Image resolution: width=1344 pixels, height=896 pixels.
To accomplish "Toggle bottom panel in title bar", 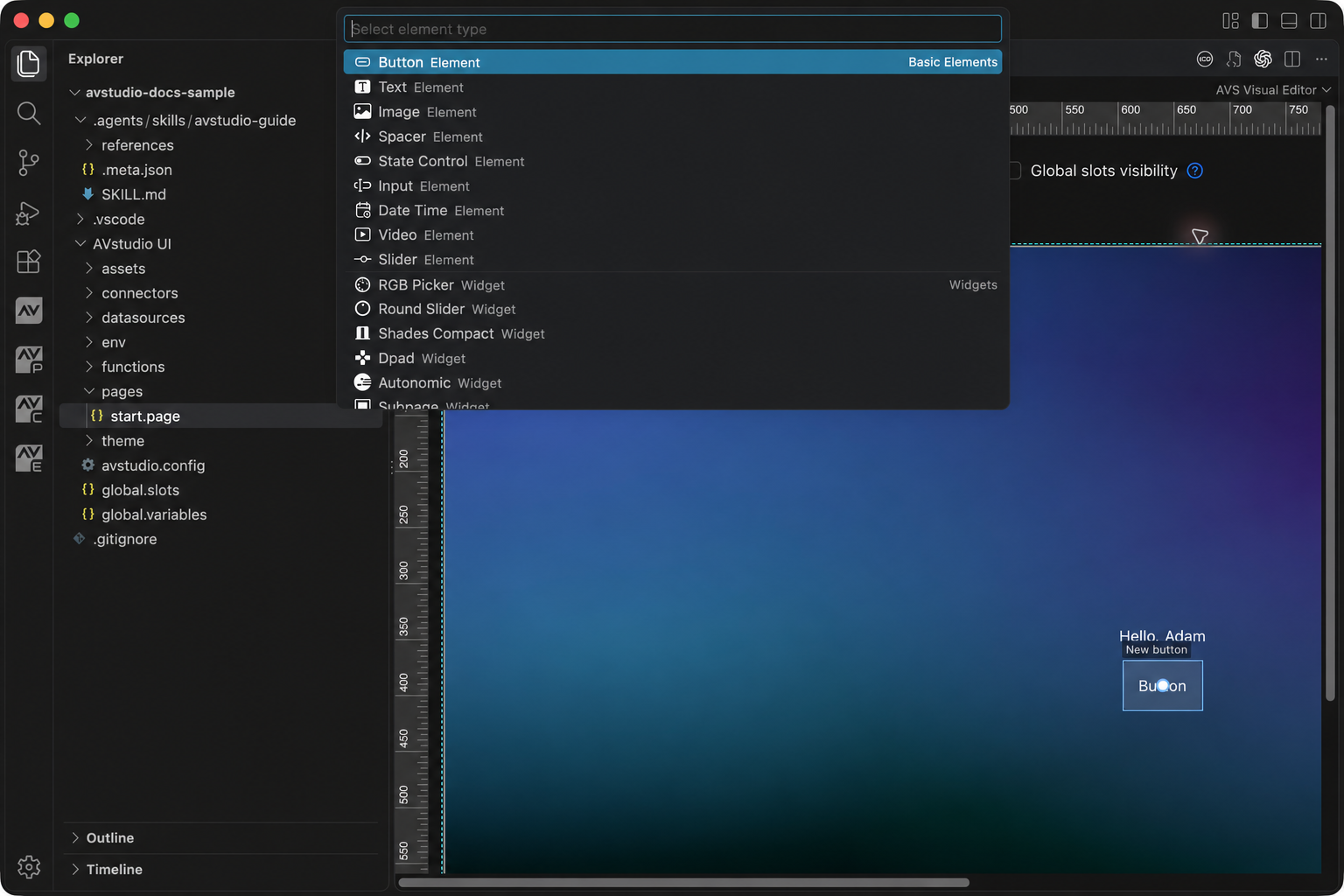I will 1289,20.
